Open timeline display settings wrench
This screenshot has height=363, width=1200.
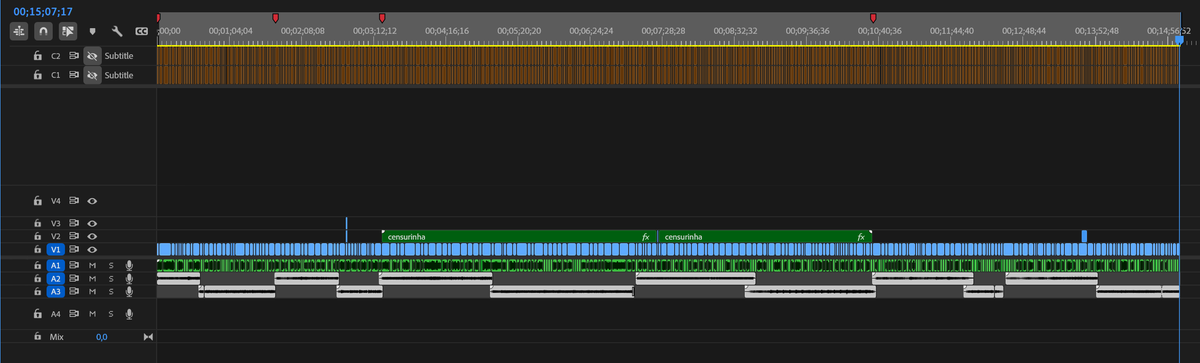coord(117,32)
